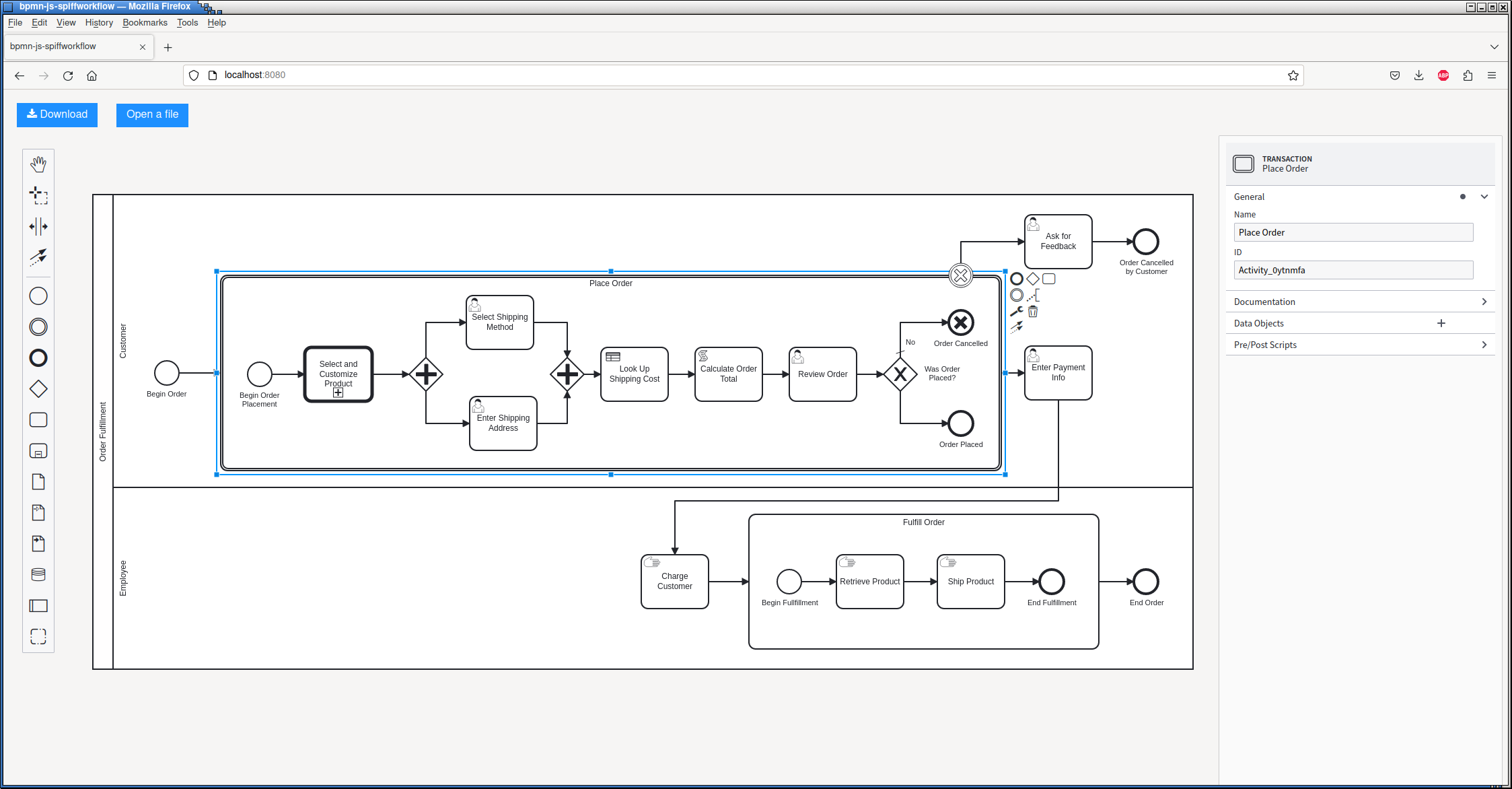This screenshot has width=1512, height=789.
Task: Open the wrench change-type icon
Action: tap(1017, 312)
